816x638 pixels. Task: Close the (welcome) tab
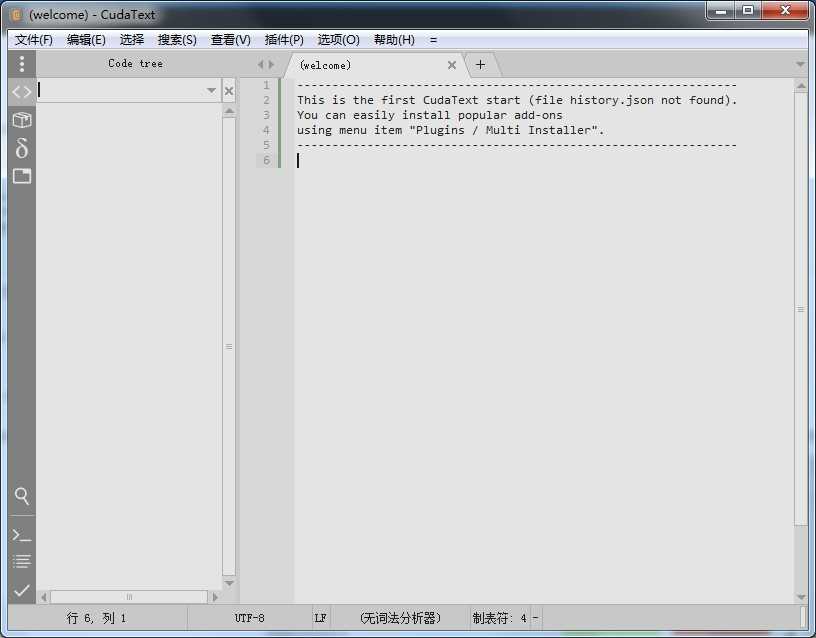452,65
